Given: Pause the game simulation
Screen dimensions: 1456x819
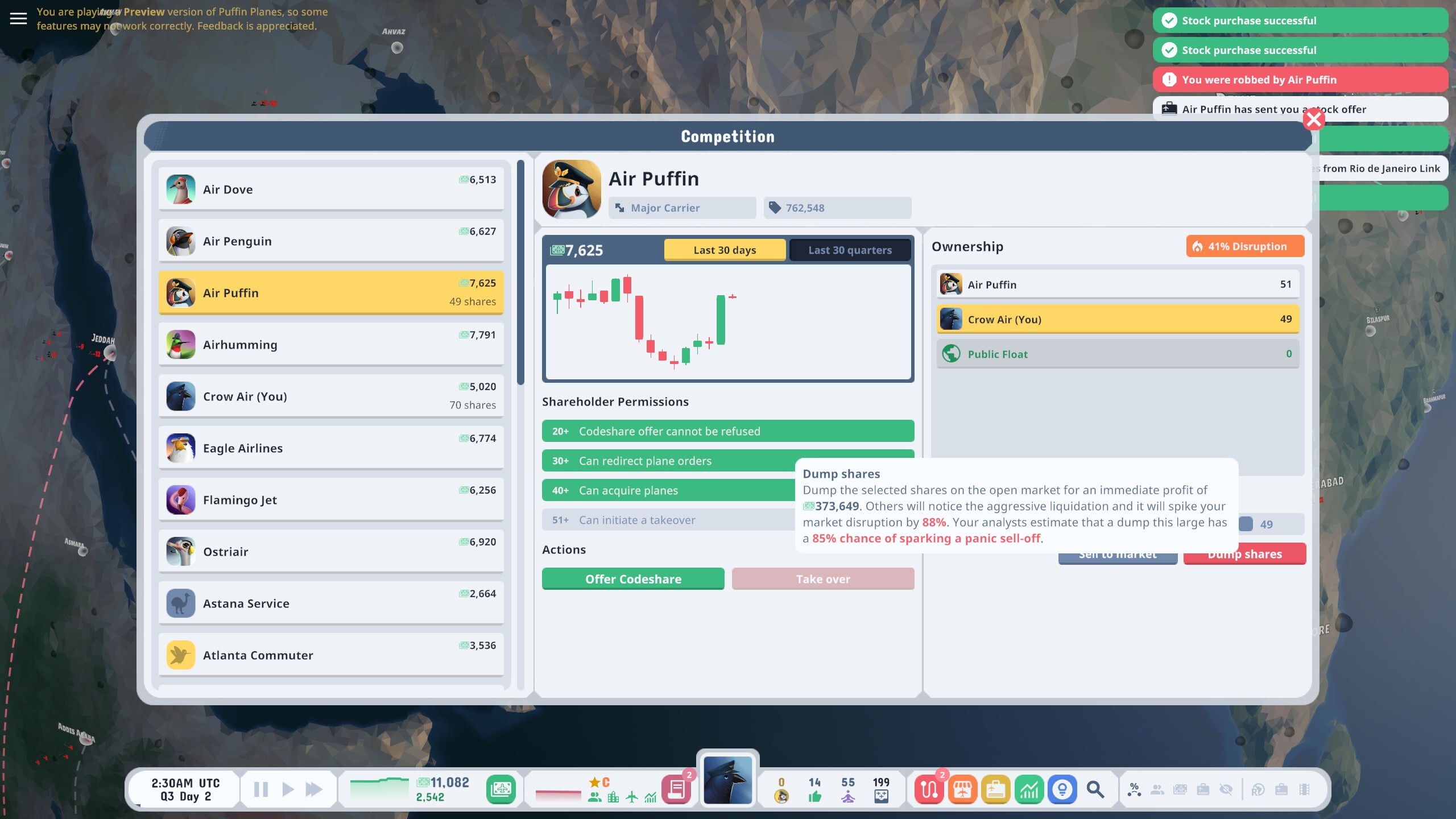Looking at the screenshot, I should pos(260,789).
